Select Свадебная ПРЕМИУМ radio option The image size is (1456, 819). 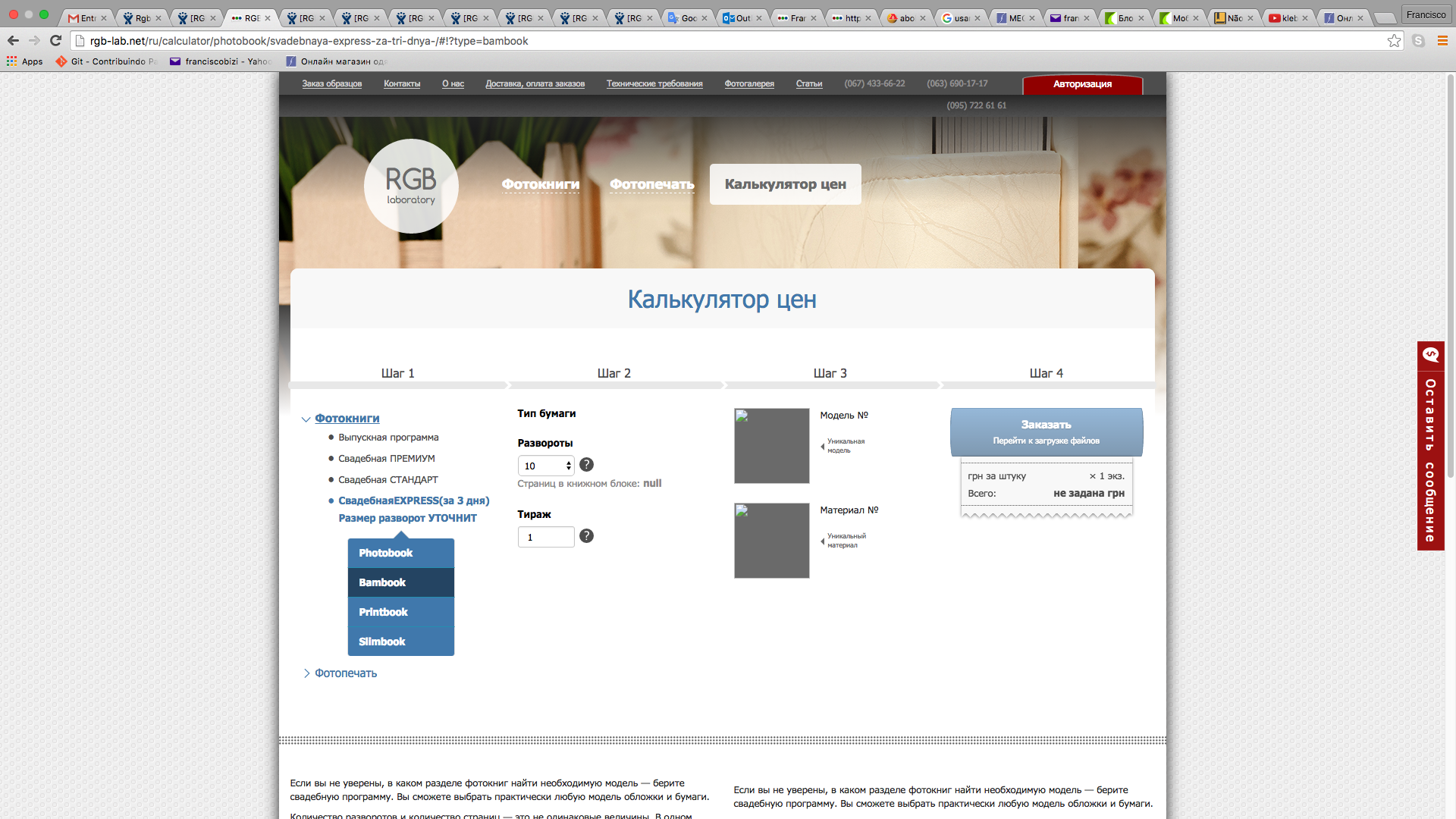point(386,459)
